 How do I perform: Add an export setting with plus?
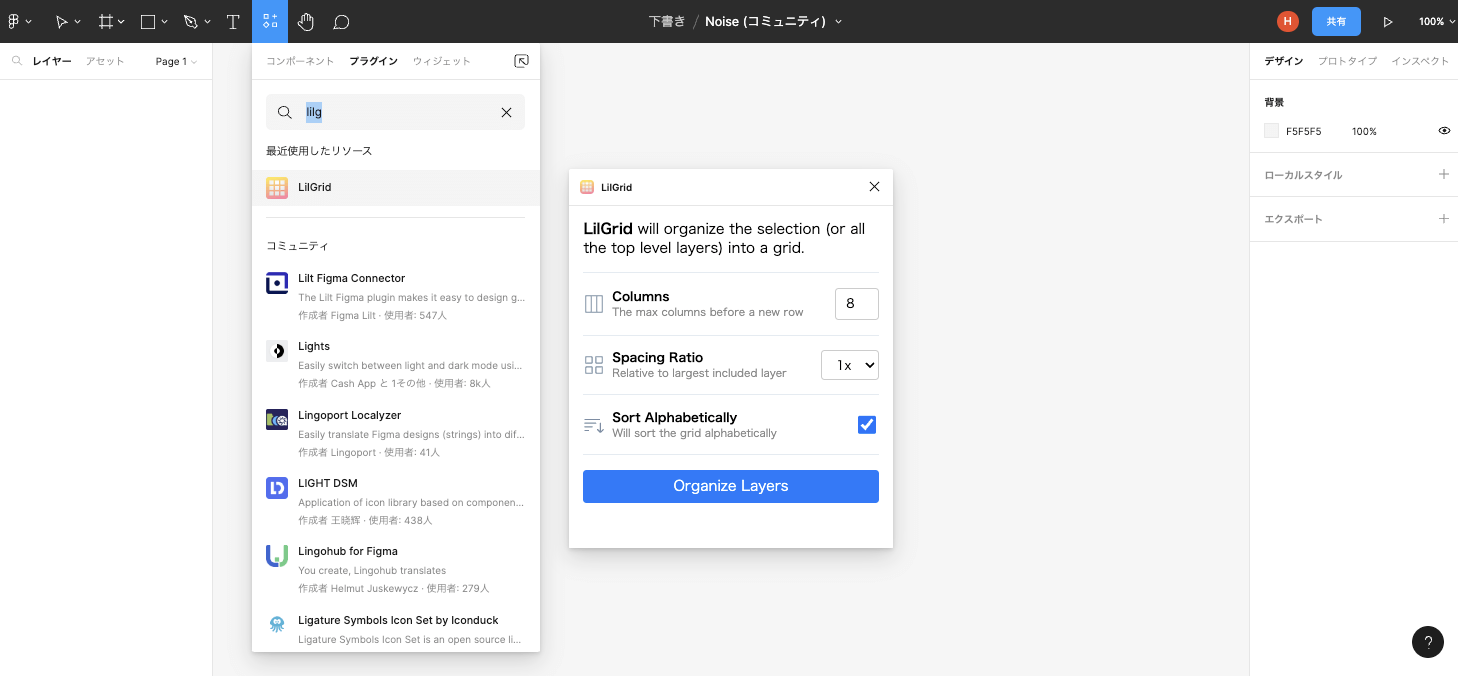pyautogui.click(x=1443, y=218)
